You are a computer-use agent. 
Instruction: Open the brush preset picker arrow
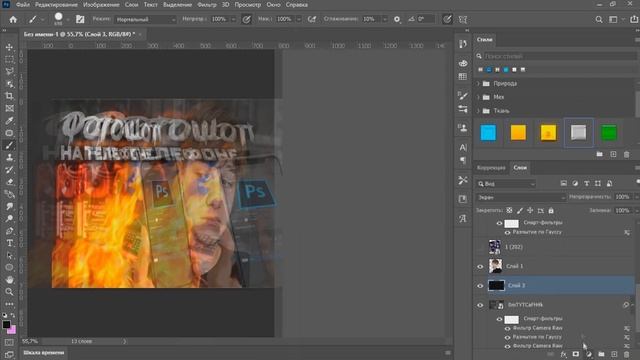click(x=68, y=19)
